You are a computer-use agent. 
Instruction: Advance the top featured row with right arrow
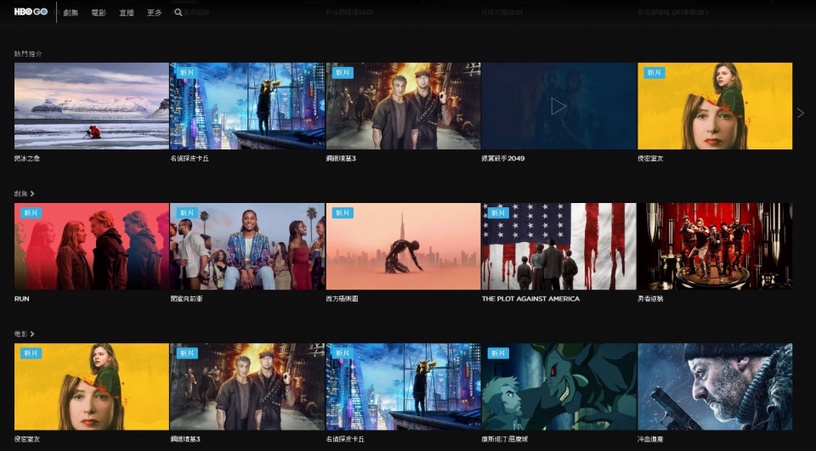point(800,113)
